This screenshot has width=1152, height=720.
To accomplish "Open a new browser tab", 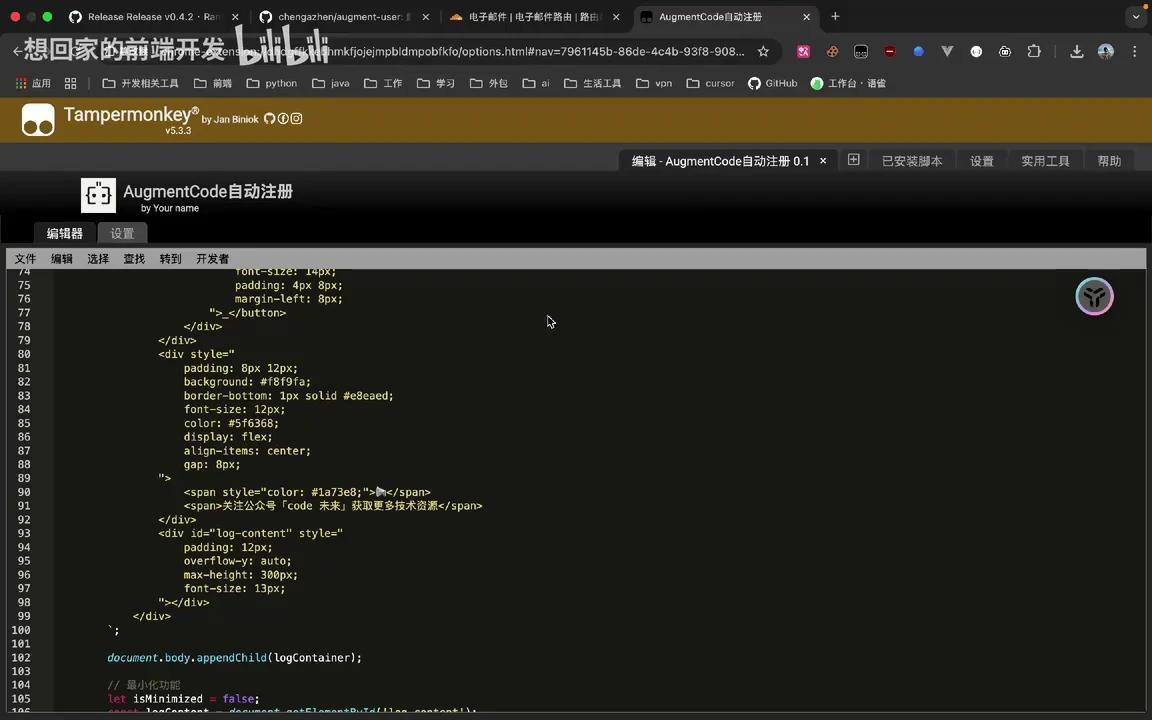I will (835, 16).
